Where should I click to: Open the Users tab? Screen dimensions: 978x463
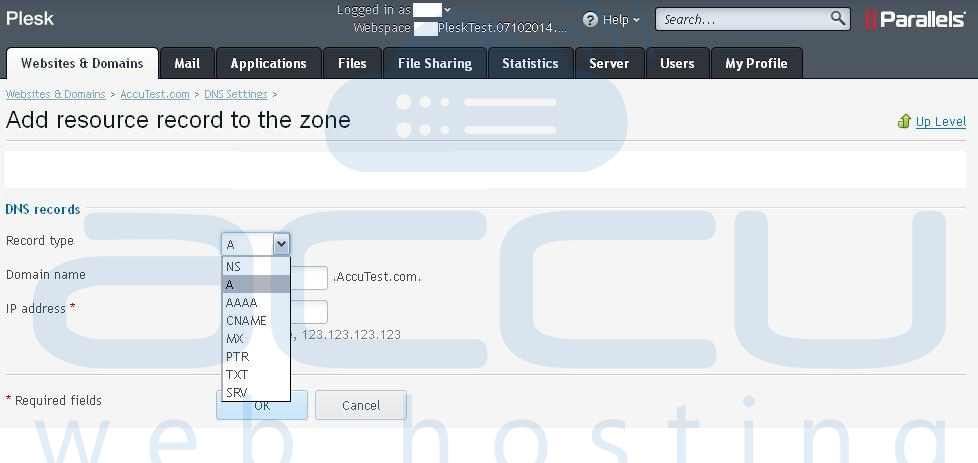pos(677,63)
